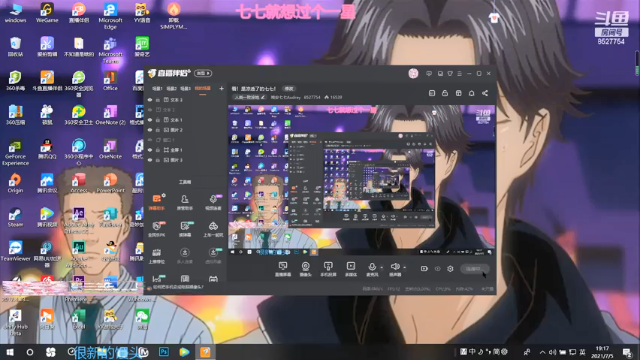Open the gear settings beside the start button
Screen dimensions: 640x360
tap(450, 269)
